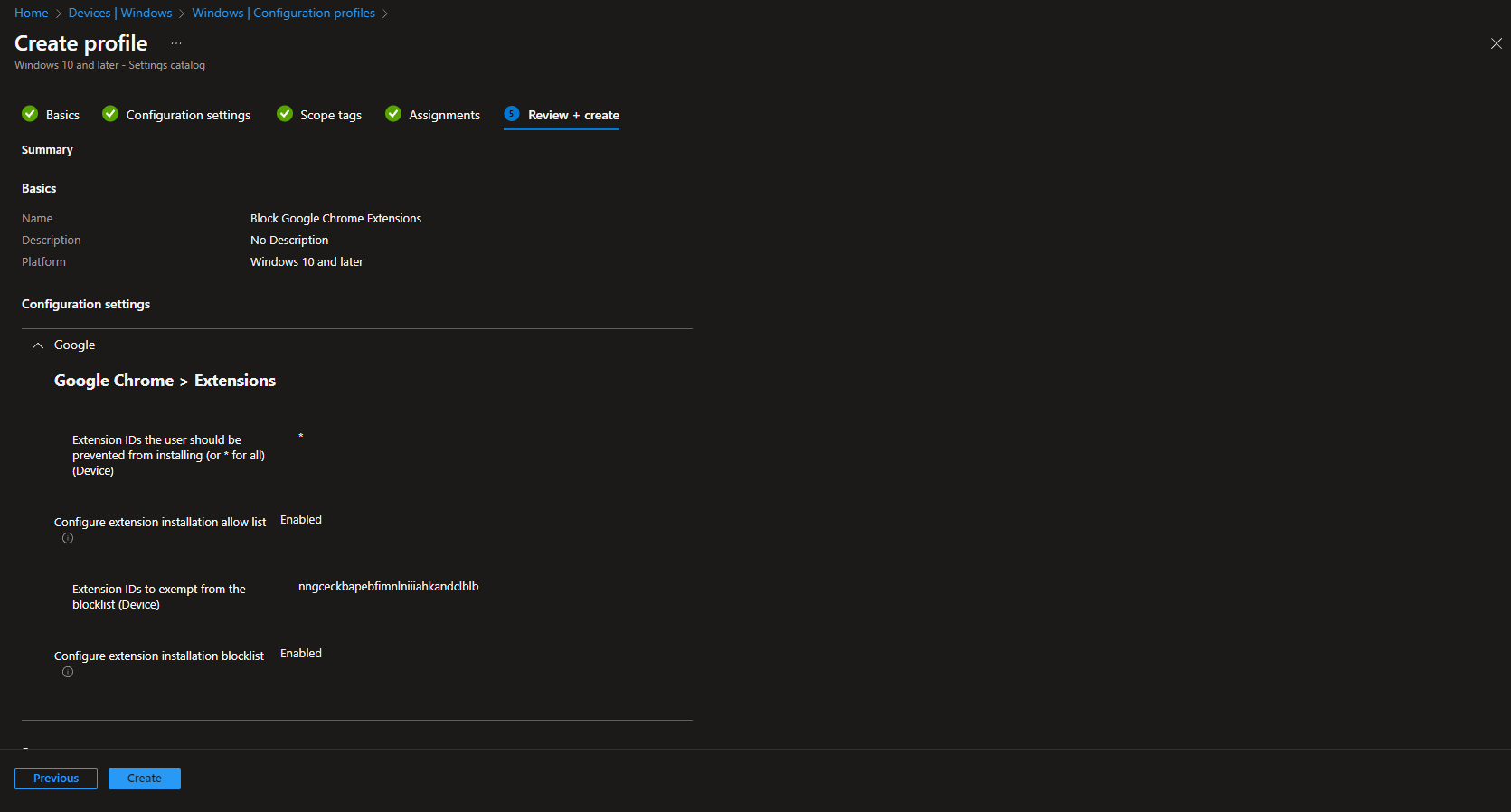
Task: Select the profile name 'Block Google Chrome Extensions'
Action: point(335,218)
